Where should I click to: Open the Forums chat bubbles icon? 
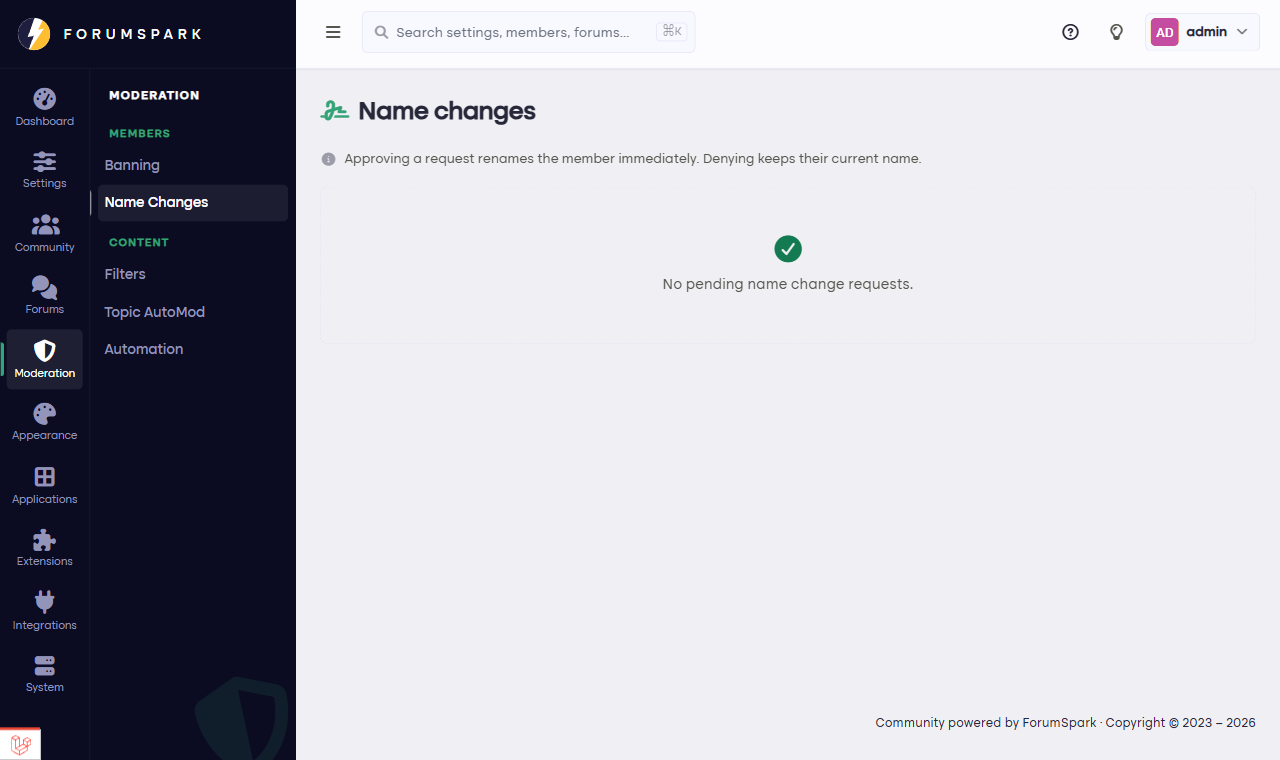click(44, 288)
